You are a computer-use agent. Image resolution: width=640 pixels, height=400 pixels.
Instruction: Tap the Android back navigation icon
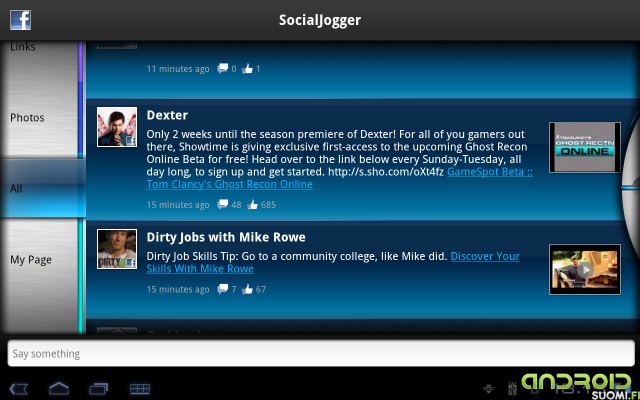tap(19, 388)
